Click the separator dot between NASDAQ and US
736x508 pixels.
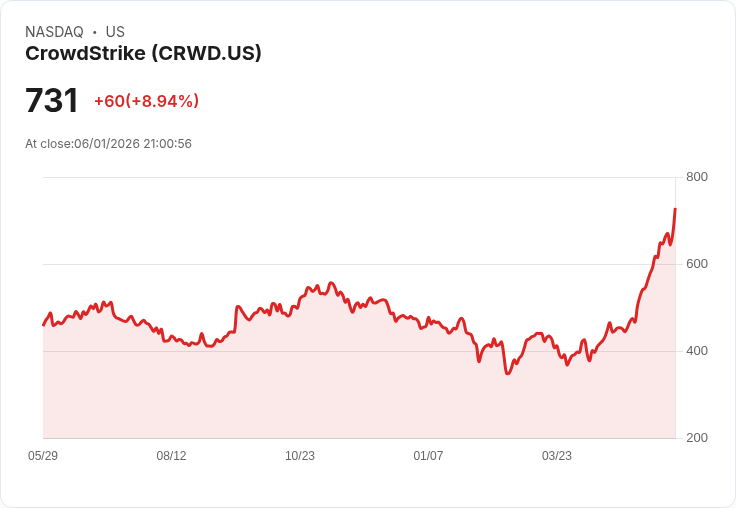pos(95,32)
